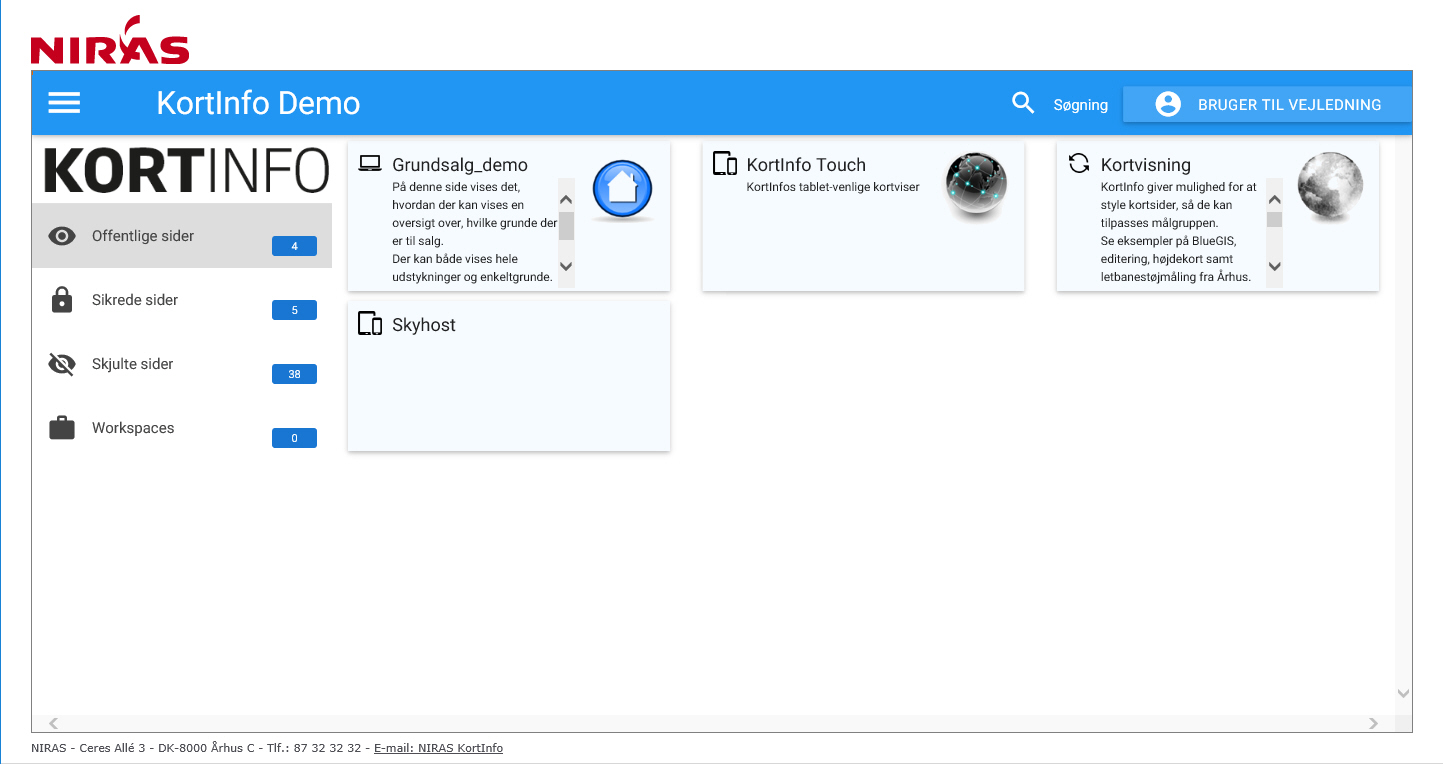Screen dimensions: 1443x764
Task: Open the KortInfo Touch page title
Action: click(x=806, y=165)
